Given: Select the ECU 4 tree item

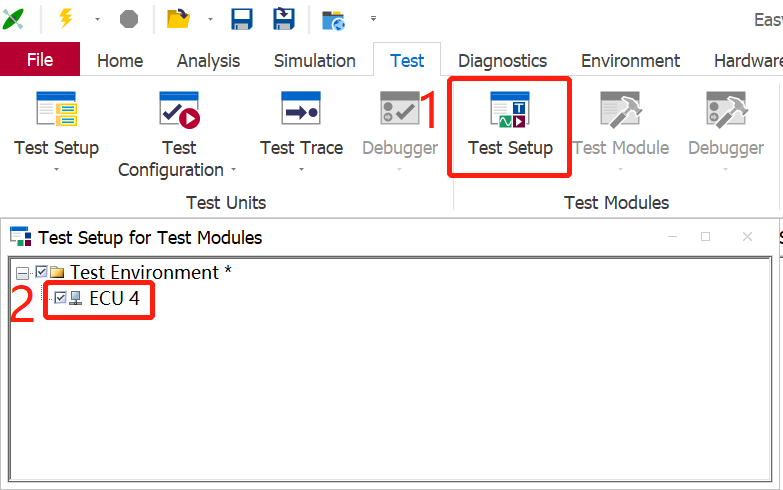Looking at the screenshot, I should pos(114,298).
